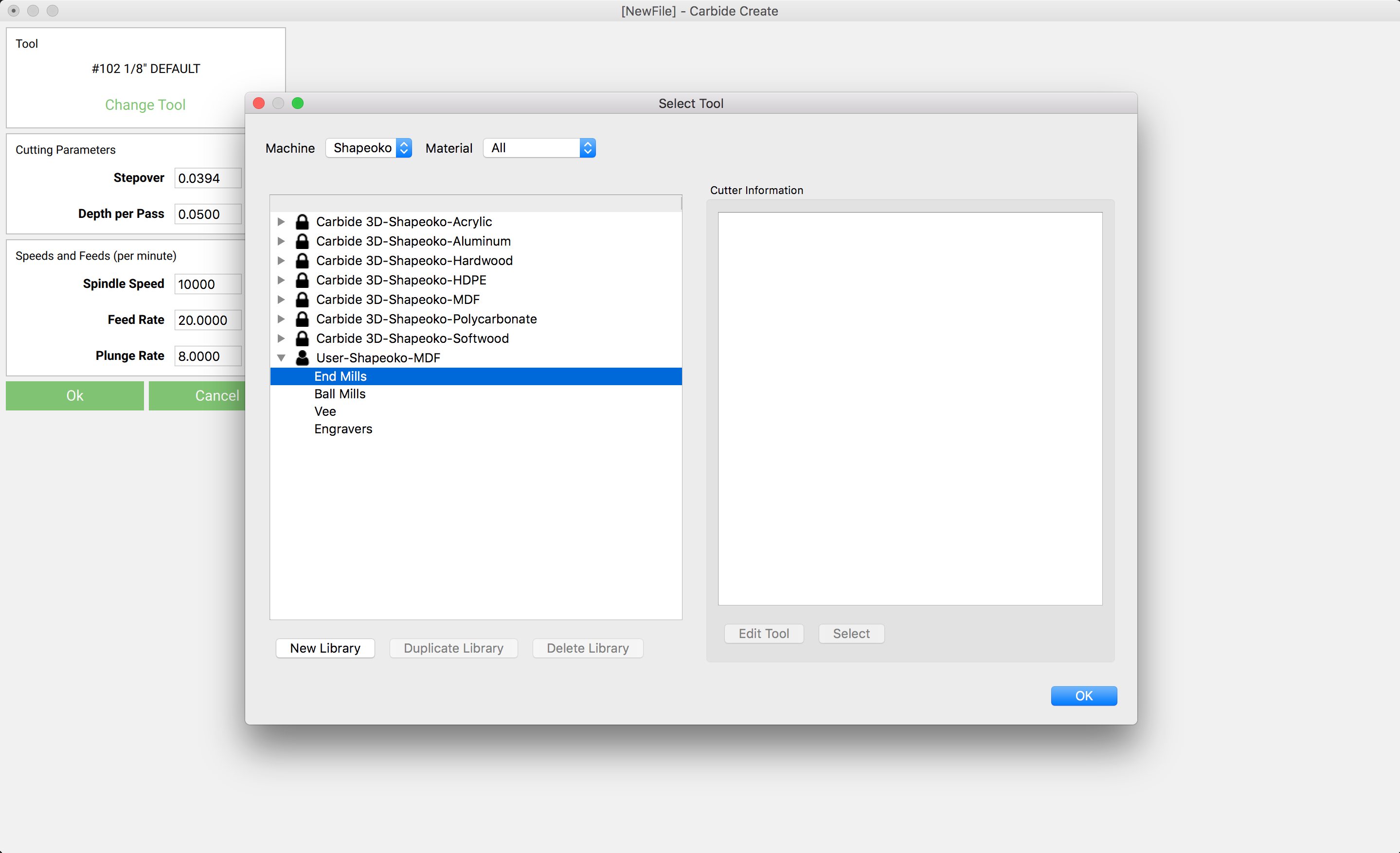The width and height of the screenshot is (1400, 853).
Task: Select Carbide 3D-Shapeoko-MDF library row
Action: coord(476,299)
